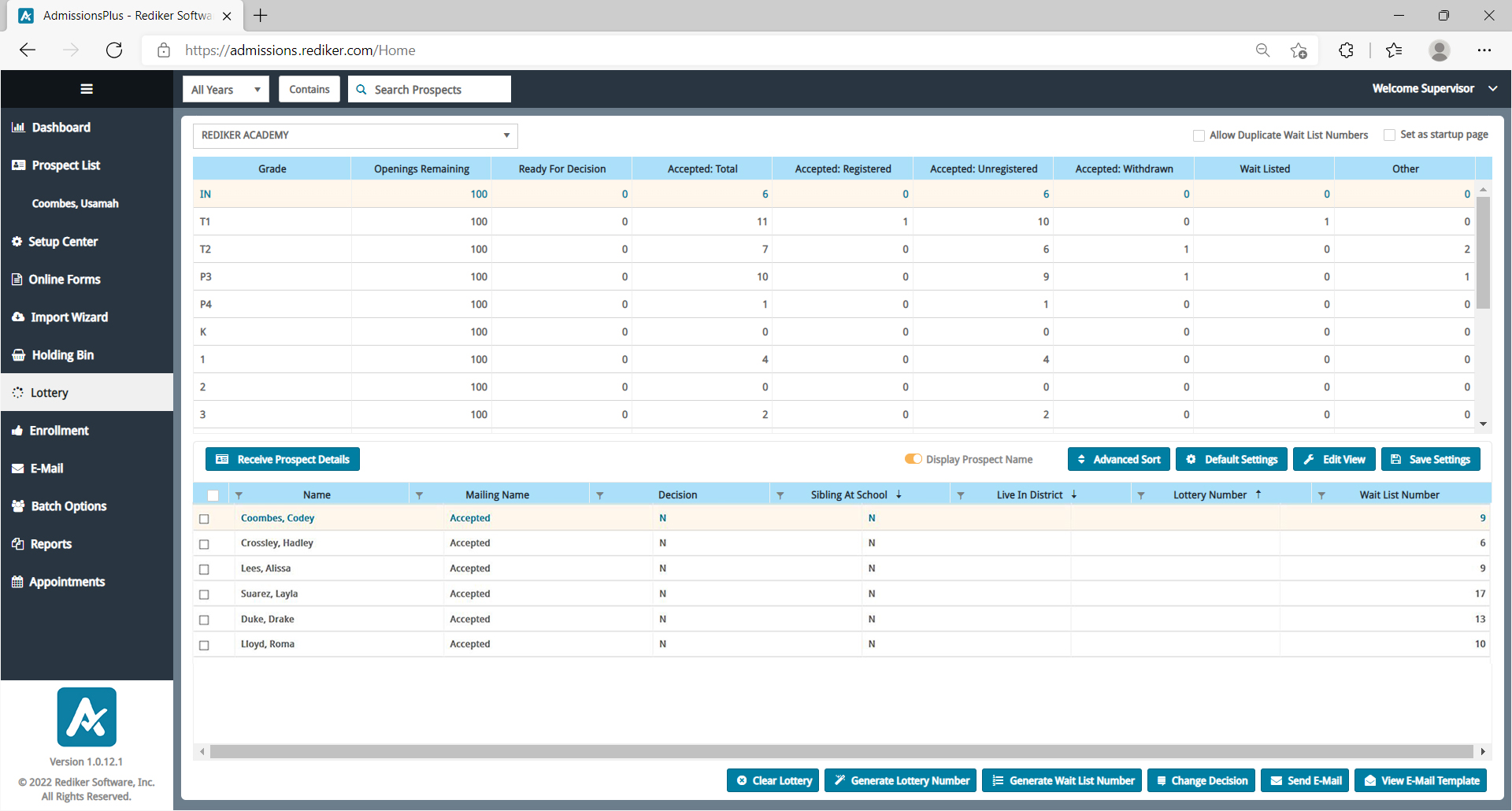This screenshot has width=1512, height=811.
Task: Click the Online Forms document icon
Action: [x=17, y=280]
